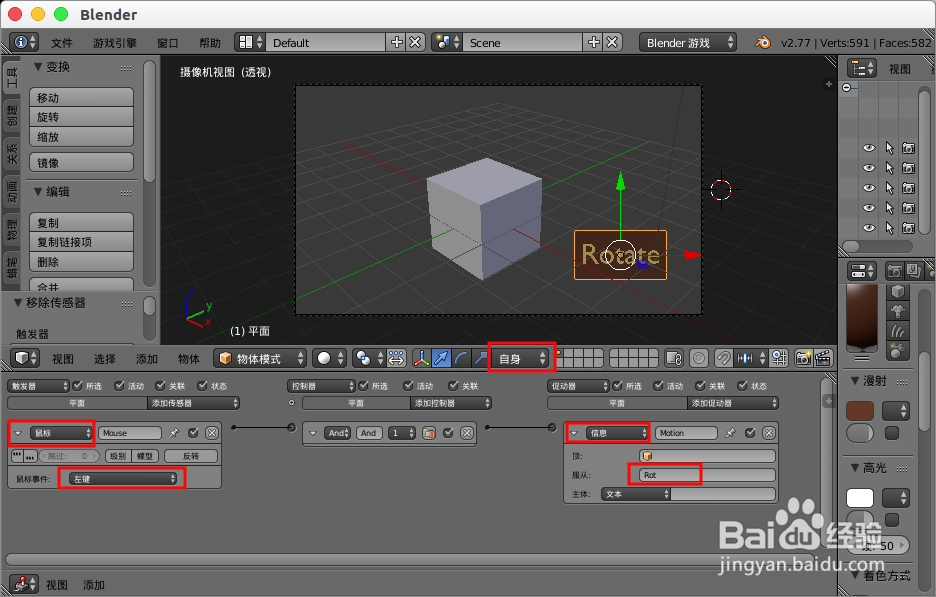Toggle the snap magnet icon

click(x=723, y=358)
